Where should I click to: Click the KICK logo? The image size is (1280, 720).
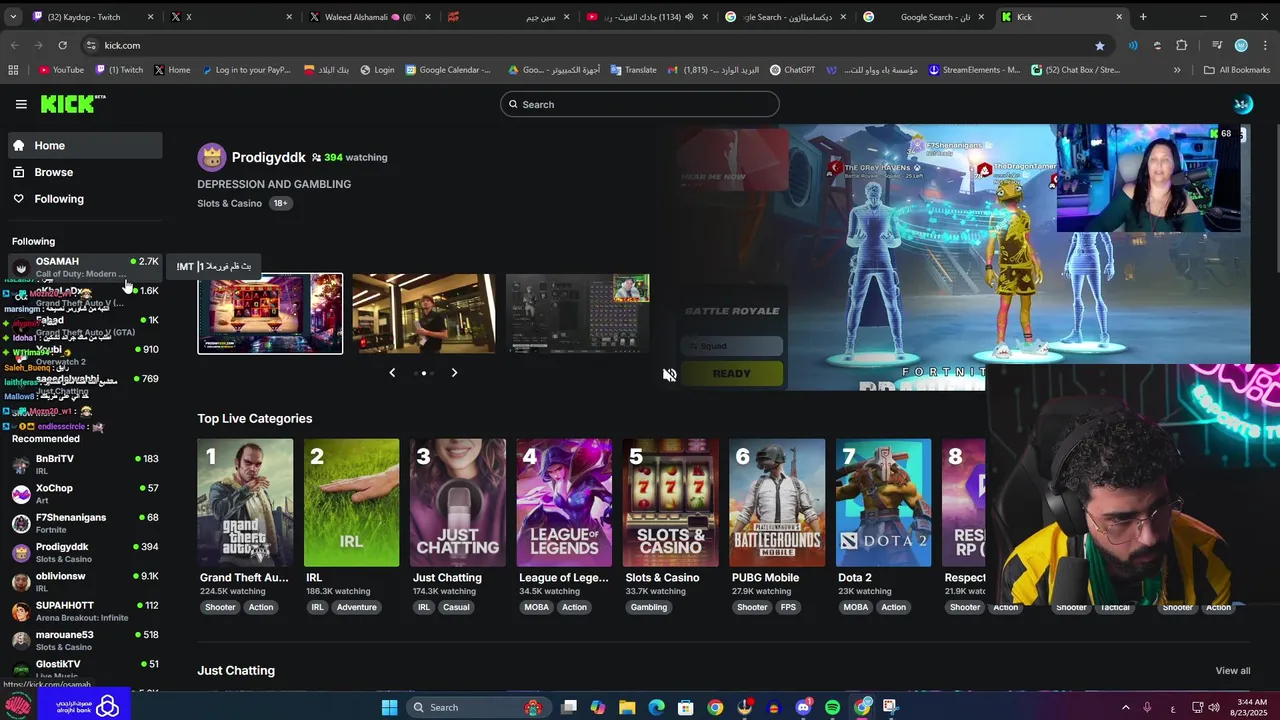(72, 104)
